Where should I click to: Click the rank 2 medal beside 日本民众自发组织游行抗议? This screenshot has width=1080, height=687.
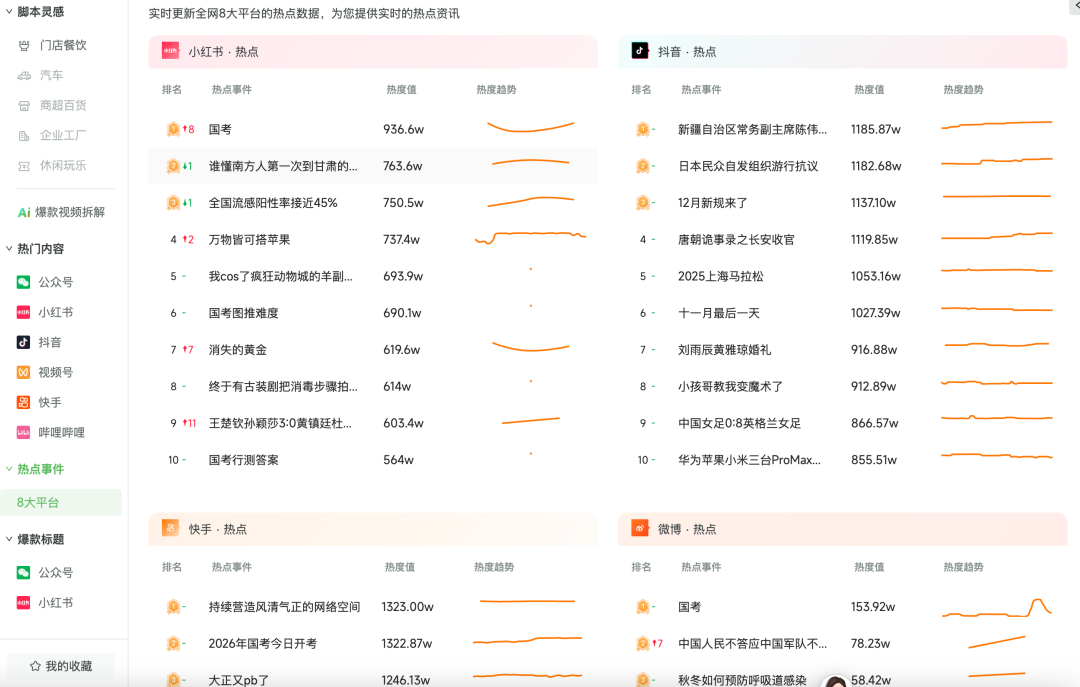click(643, 166)
